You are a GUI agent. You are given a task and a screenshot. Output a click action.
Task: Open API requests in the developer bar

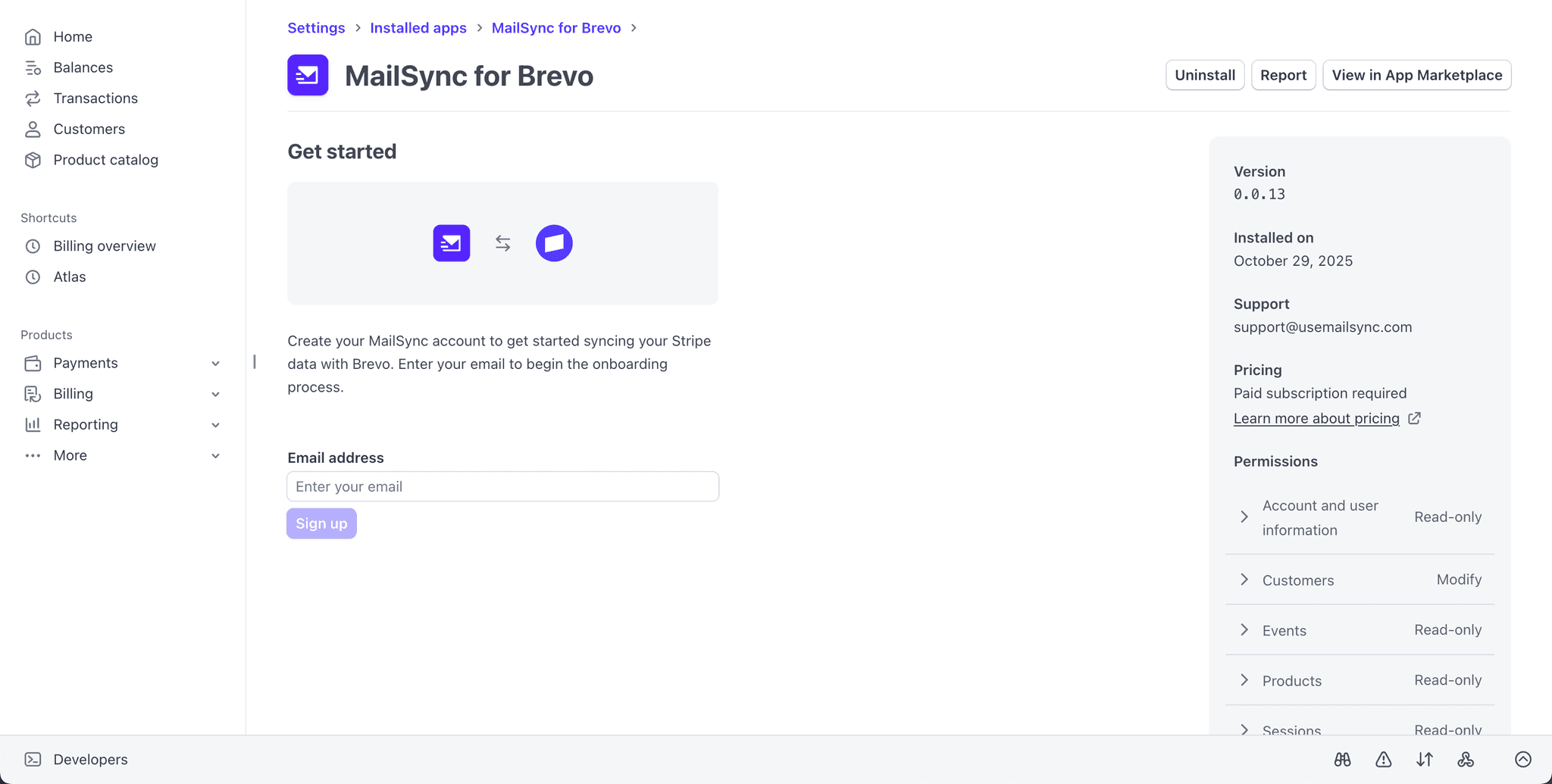pyautogui.click(x=1425, y=759)
